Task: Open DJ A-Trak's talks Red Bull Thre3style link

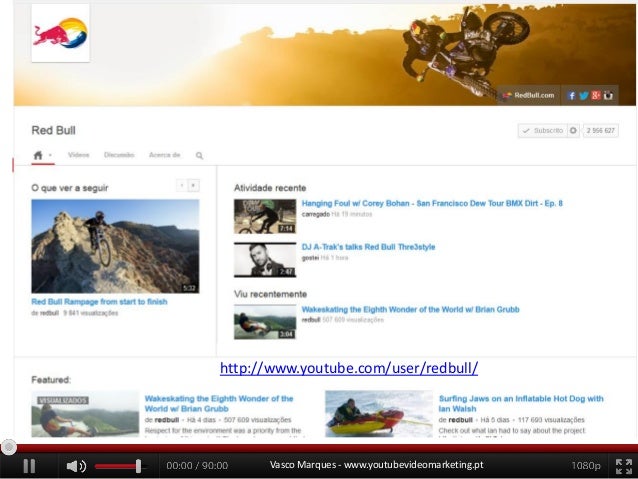Action: point(368,247)
